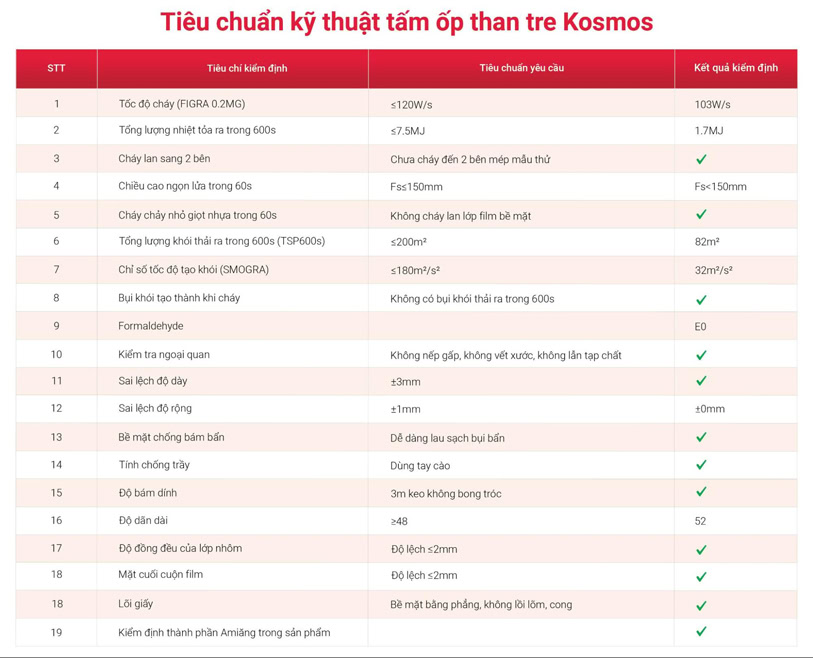Select the Formaldehyde result cell E0

700,326
